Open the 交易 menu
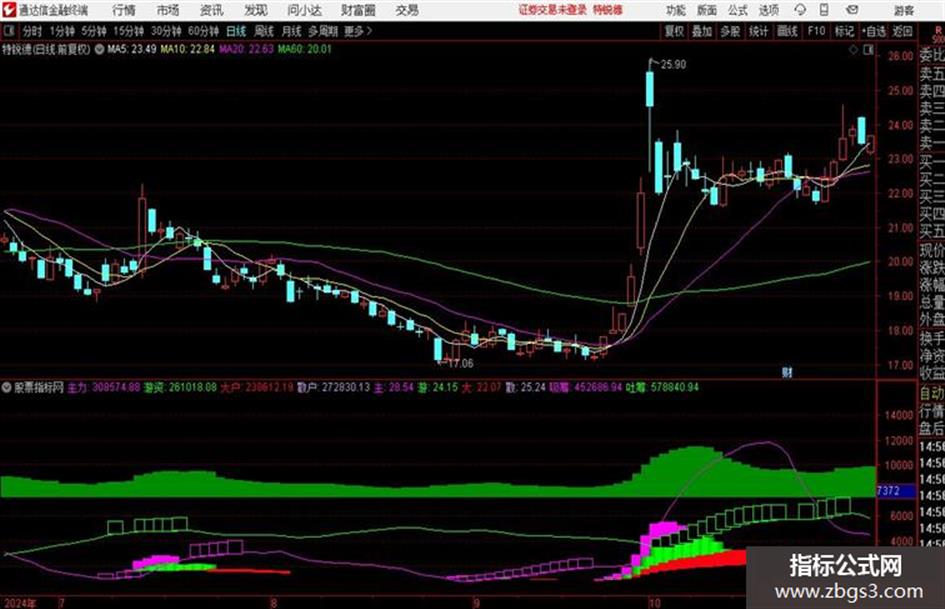 coord(407,10)
